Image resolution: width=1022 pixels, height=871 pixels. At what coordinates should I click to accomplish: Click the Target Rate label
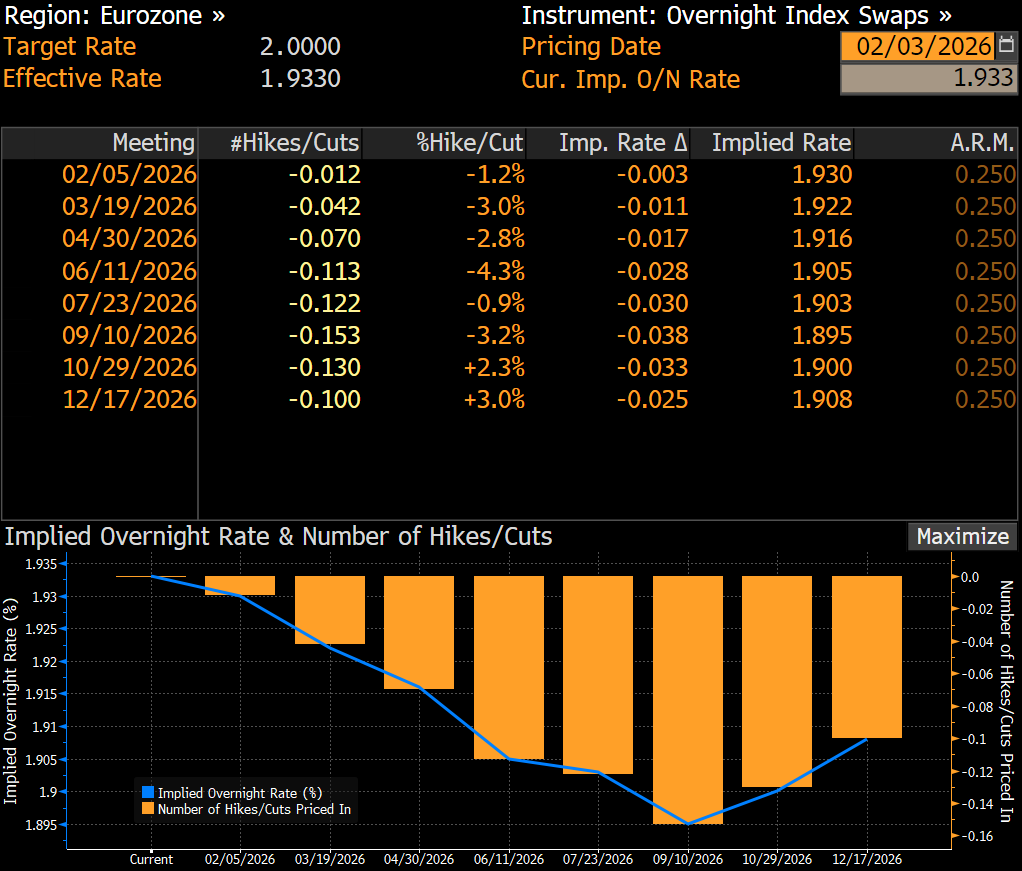(70, 46)
